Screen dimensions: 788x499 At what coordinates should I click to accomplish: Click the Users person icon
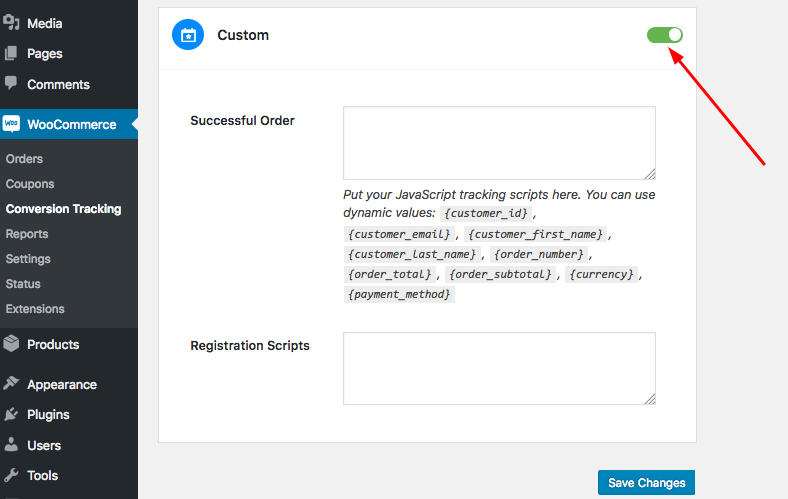pos(11,445)
